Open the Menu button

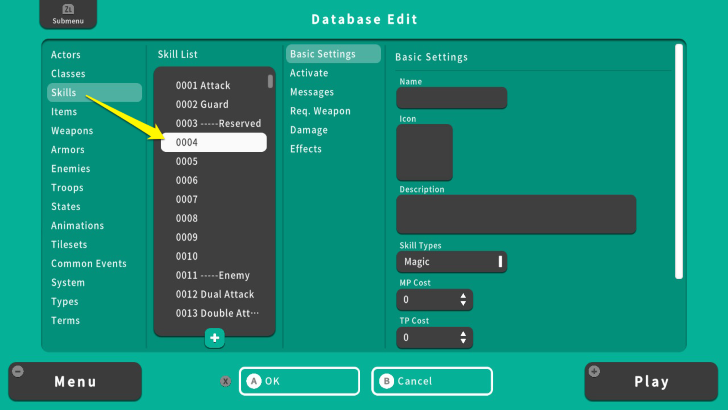click(x=75, y=382)
